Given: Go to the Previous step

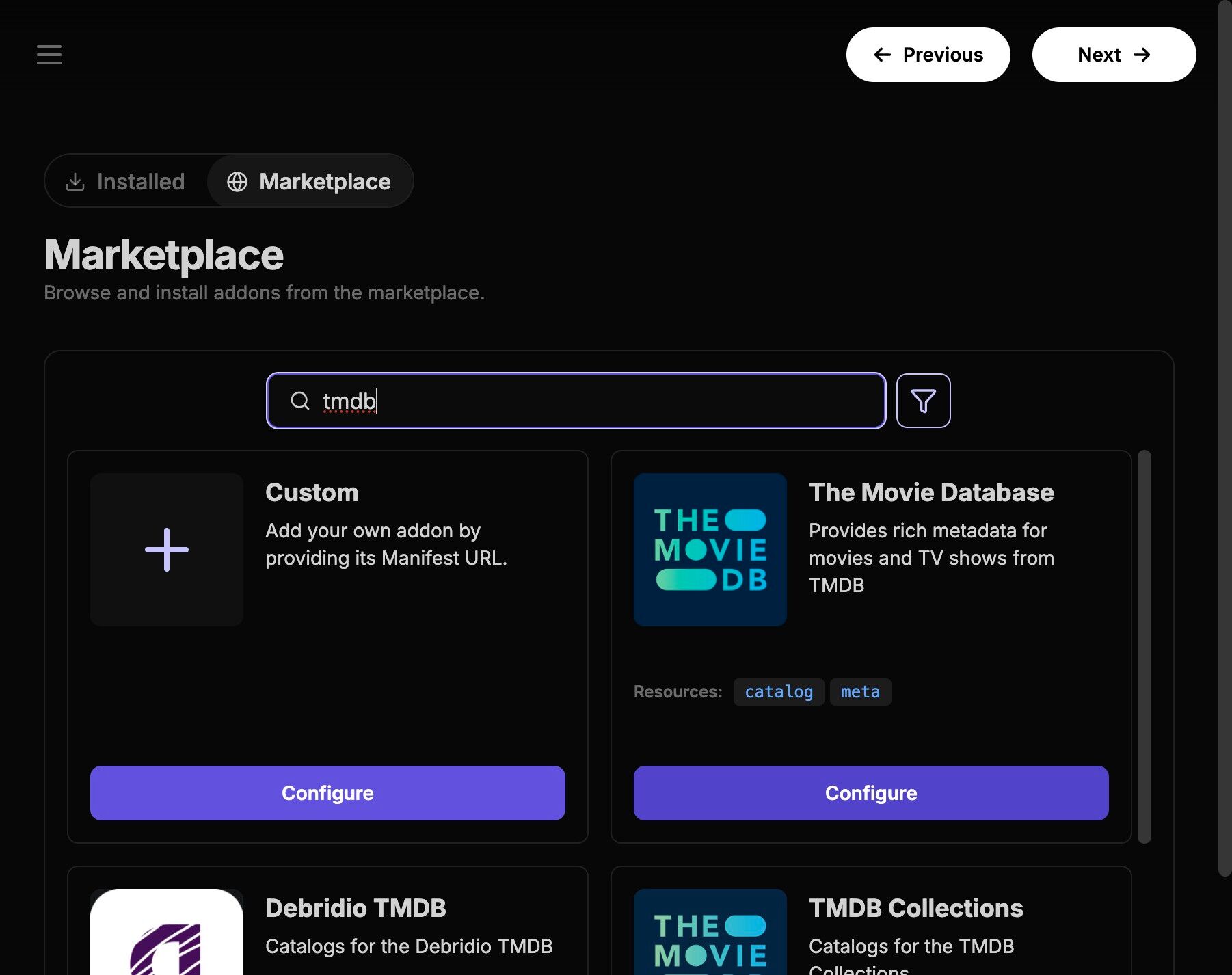Looking at the screenshot, I should click(x=928, y=55).
